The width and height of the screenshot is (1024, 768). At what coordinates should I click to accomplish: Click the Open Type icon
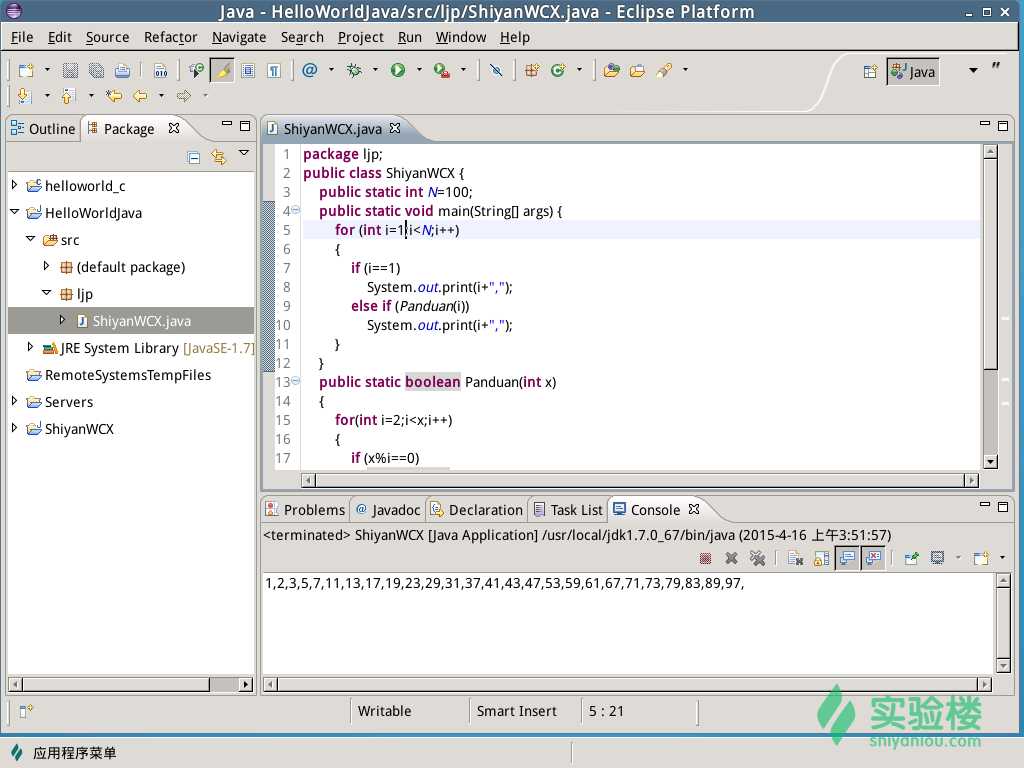click(x=611, y=70)
